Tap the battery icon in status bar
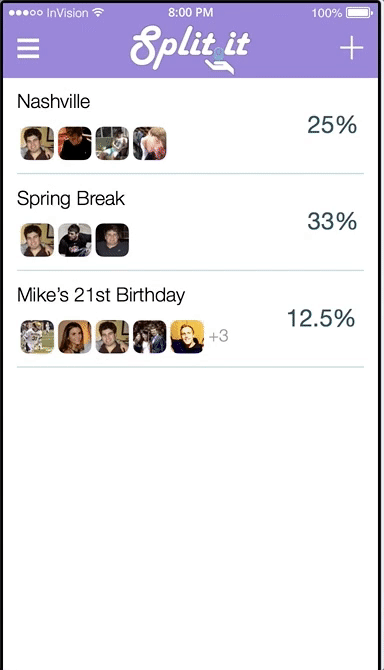 (x=359, y=13)
